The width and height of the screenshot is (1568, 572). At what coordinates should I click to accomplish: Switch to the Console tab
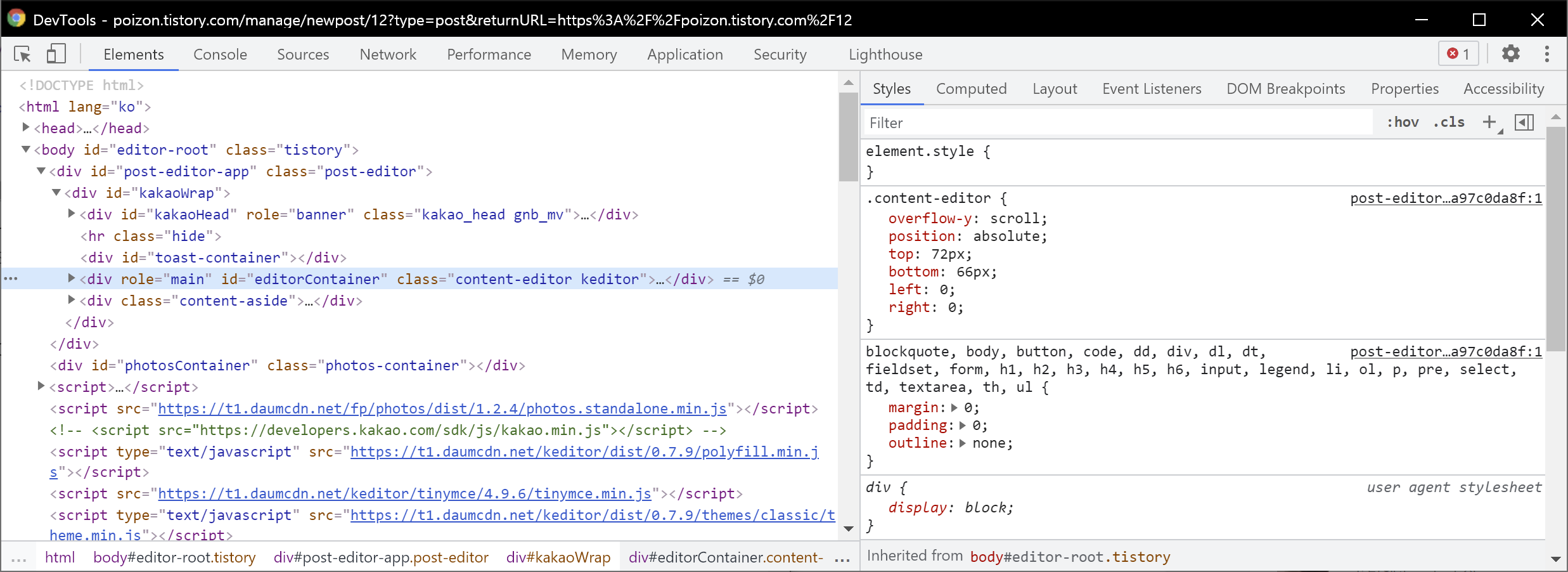coord(220,55)
